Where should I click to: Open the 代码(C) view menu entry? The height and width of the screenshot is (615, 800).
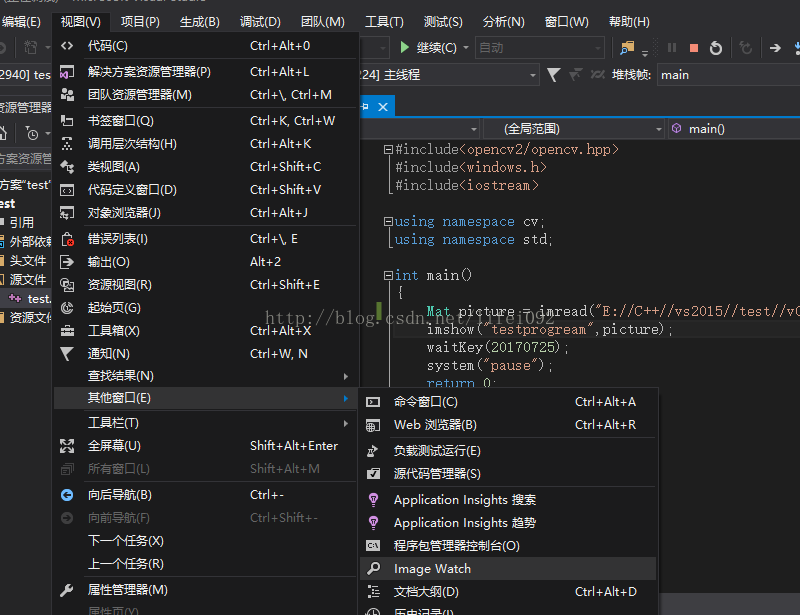(x=205, y=46)
